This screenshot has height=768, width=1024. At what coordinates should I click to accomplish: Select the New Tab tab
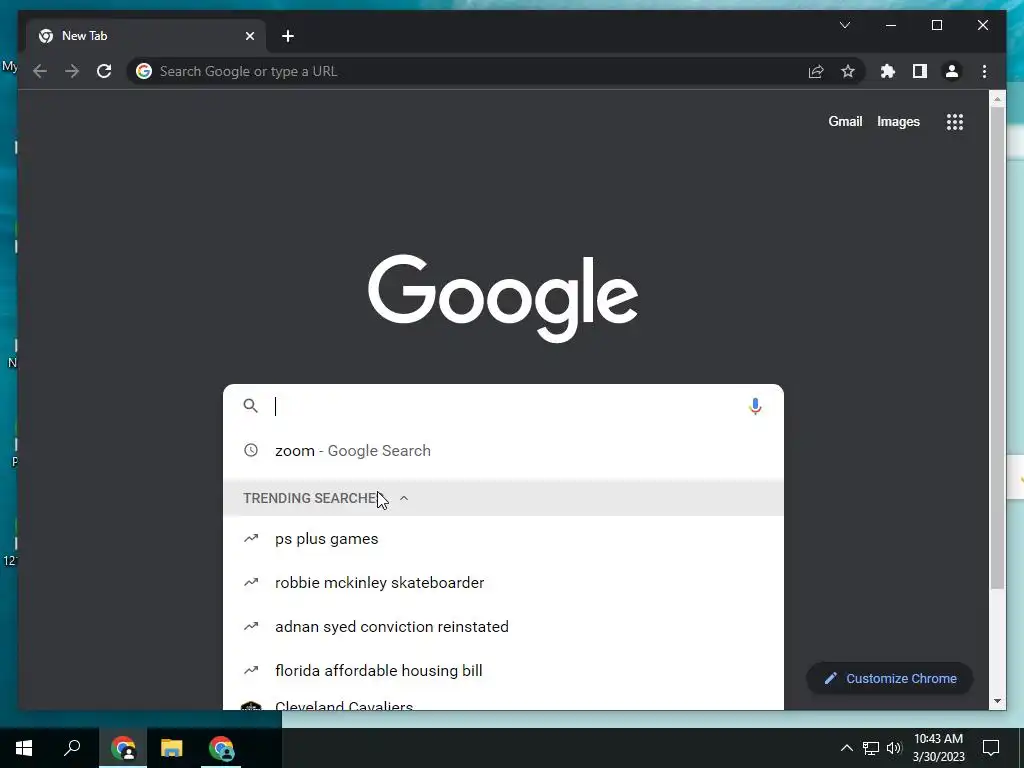146,36
